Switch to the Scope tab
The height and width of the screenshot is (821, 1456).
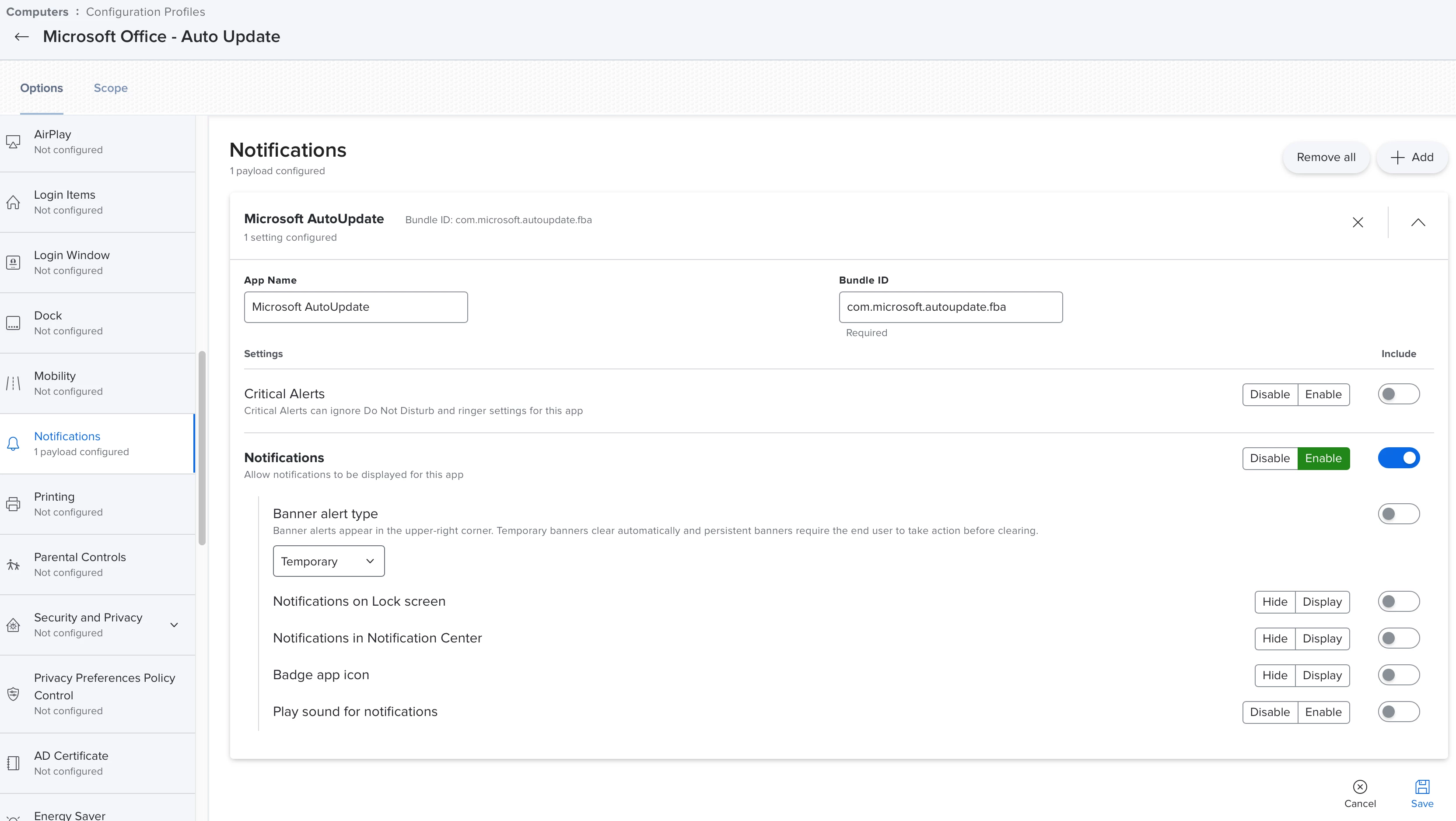(110, 88)
